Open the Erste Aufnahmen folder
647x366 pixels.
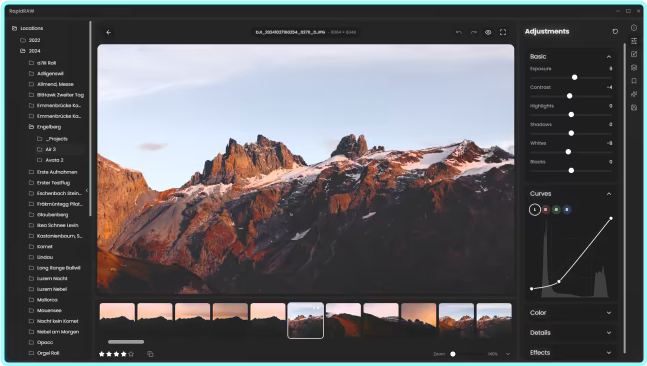click(56, 172)
